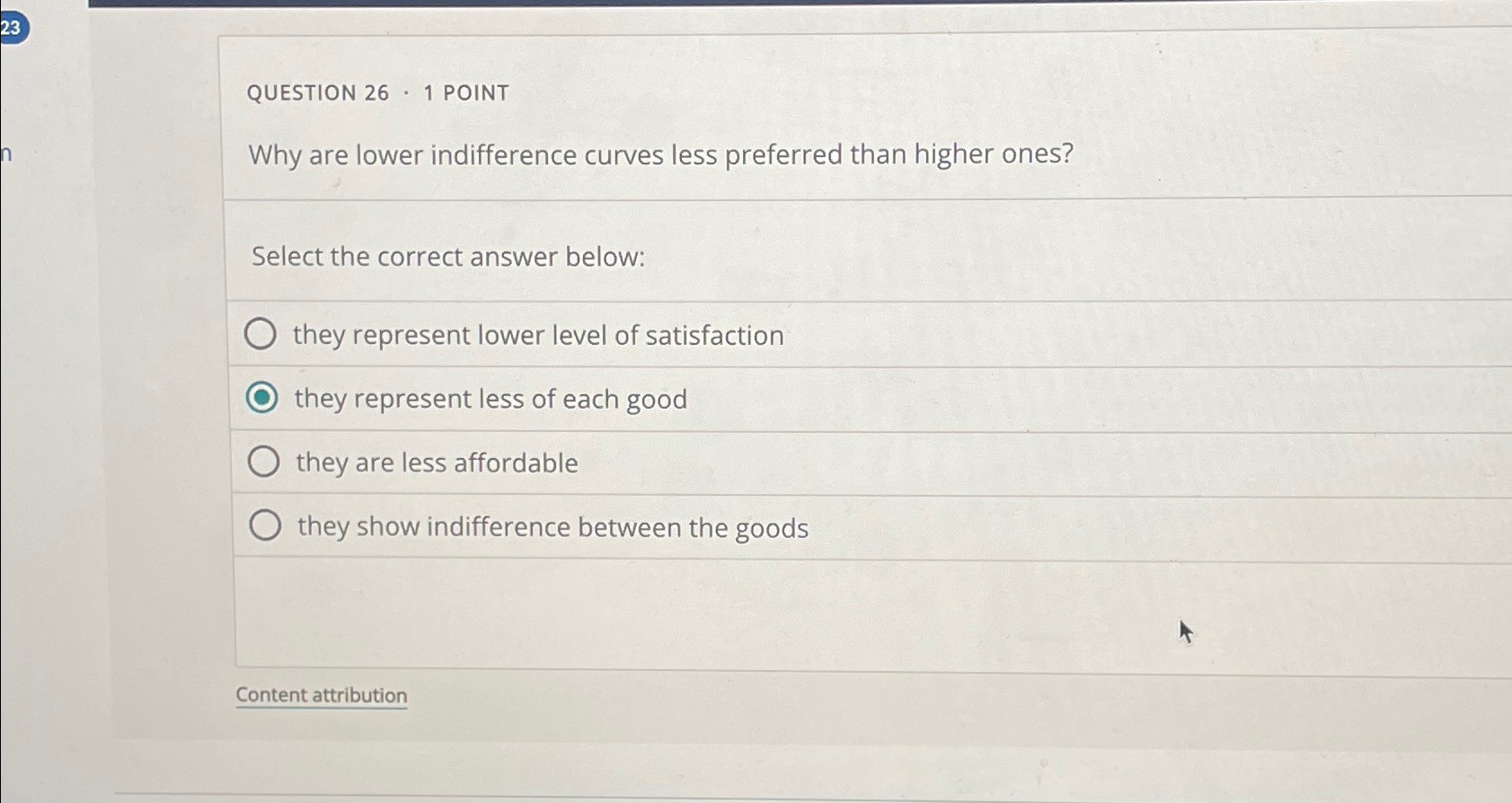Click the QUESTION 26 heading

point(317,93)
